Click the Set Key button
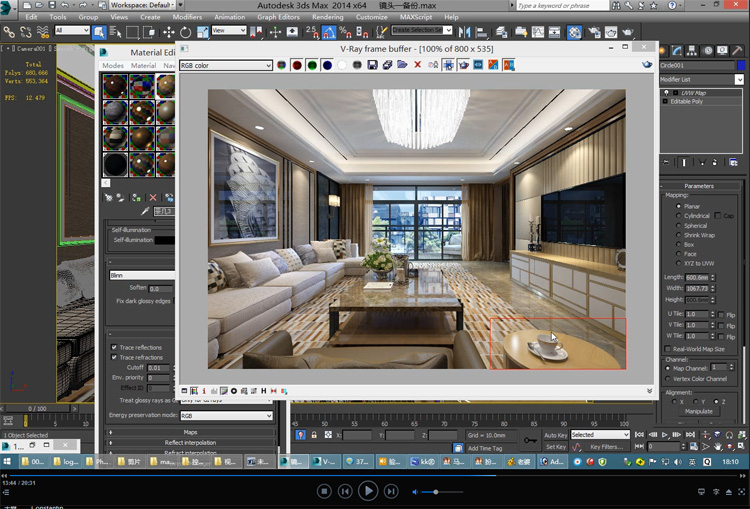 555,447
